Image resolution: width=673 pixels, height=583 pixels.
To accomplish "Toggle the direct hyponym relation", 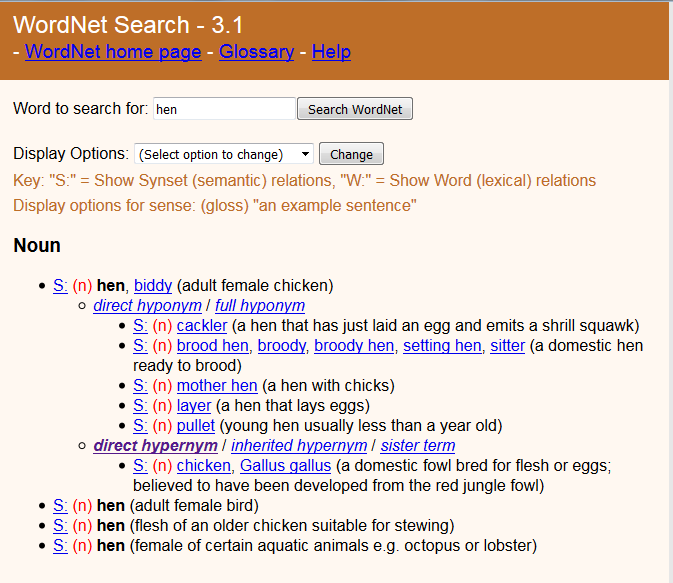I will (x=147, y=306).
